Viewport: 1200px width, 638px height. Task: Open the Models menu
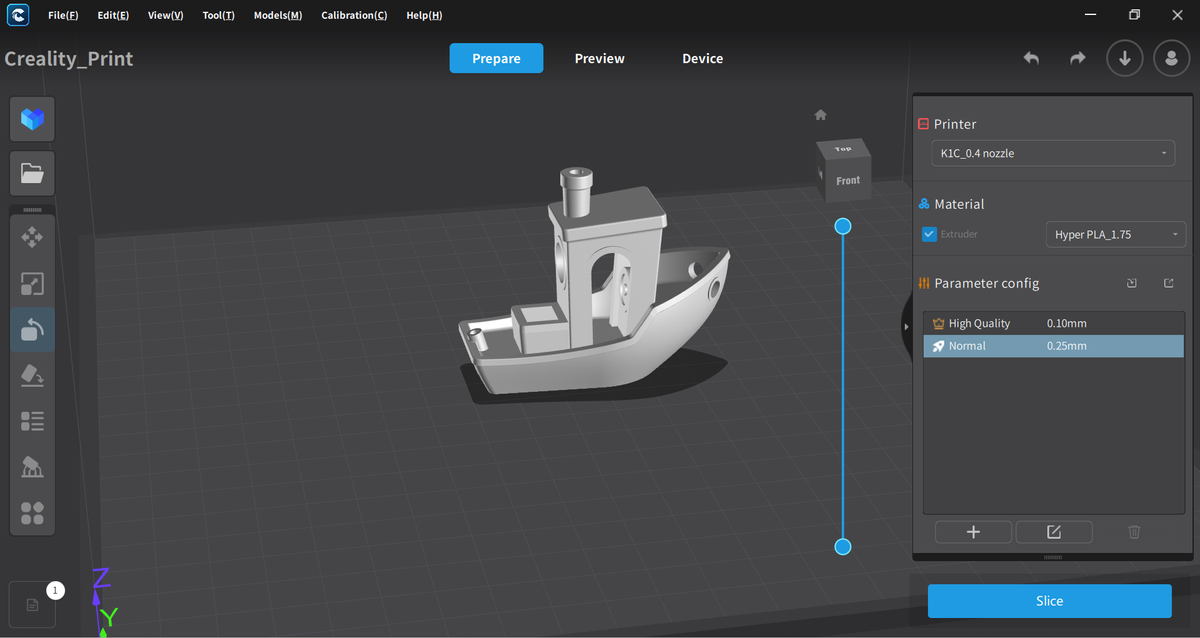point(278,15)
